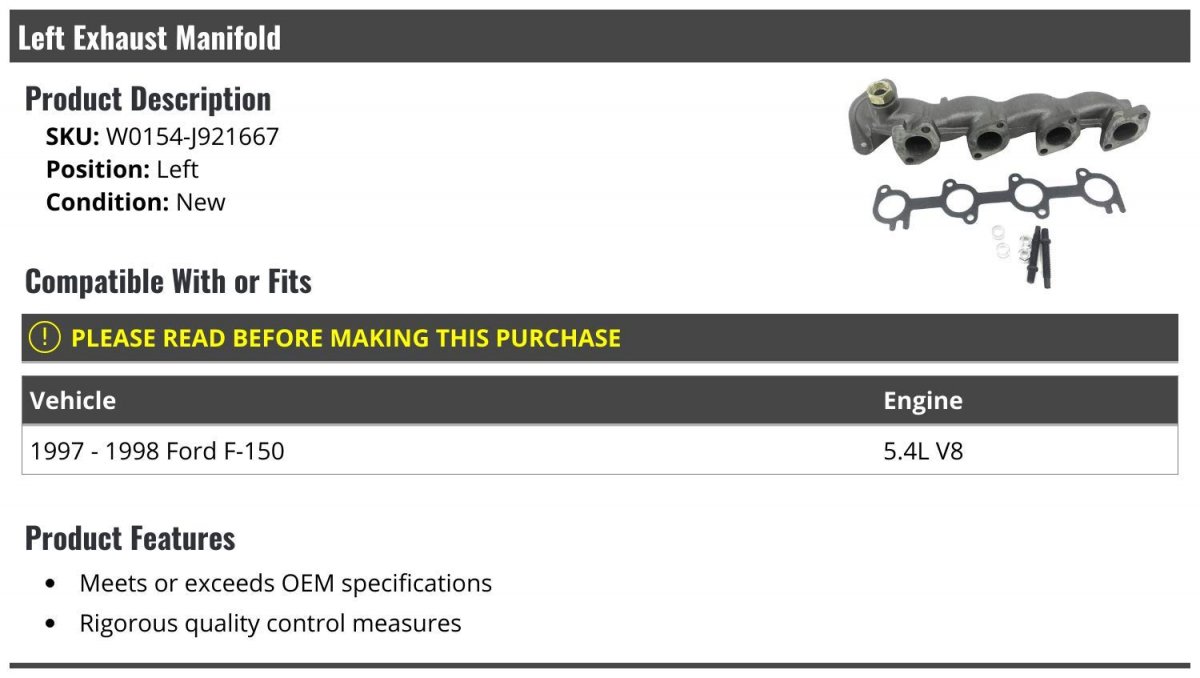
Task: Click the Engine column header
Action: [x=923, y=401]
